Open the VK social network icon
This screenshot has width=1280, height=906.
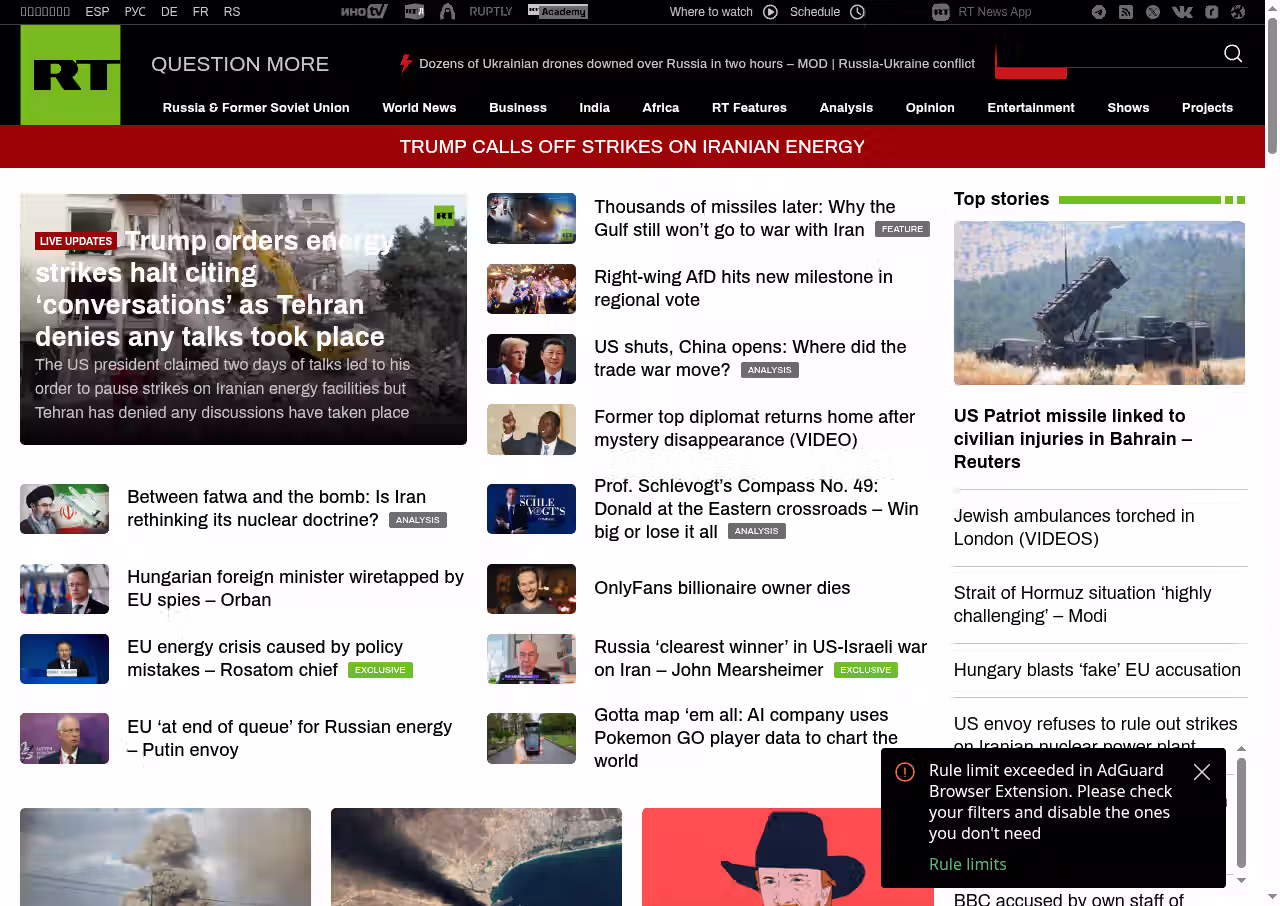(1182, 12)
